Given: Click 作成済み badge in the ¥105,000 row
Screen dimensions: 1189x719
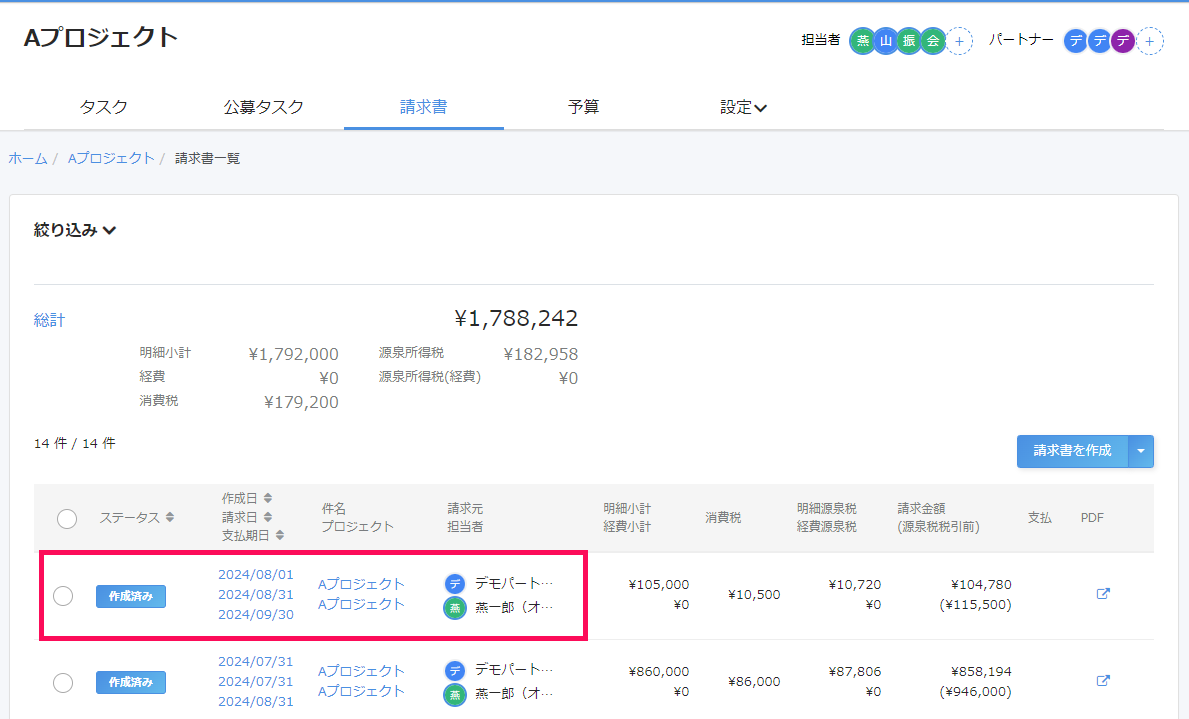Looking at the screenshot, I should pos(130,596).
